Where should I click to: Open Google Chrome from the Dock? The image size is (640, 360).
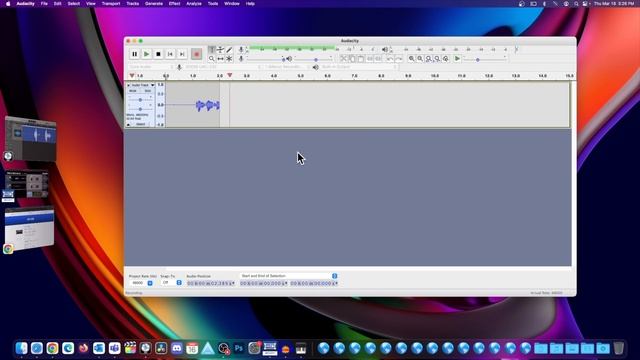click(x=52, y=348)
